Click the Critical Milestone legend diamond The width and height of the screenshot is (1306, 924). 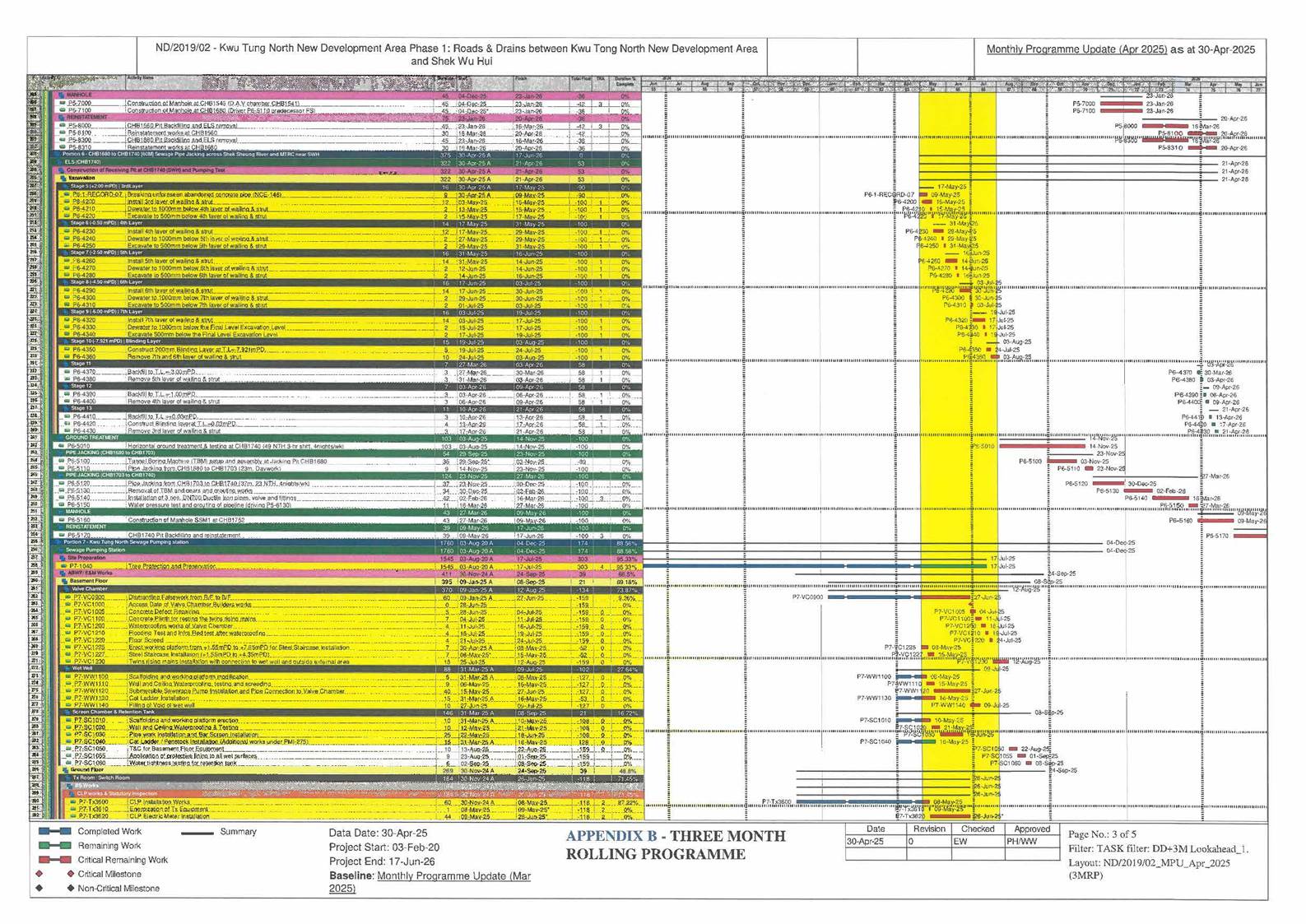pyautogui.click(x=40, y=874)
